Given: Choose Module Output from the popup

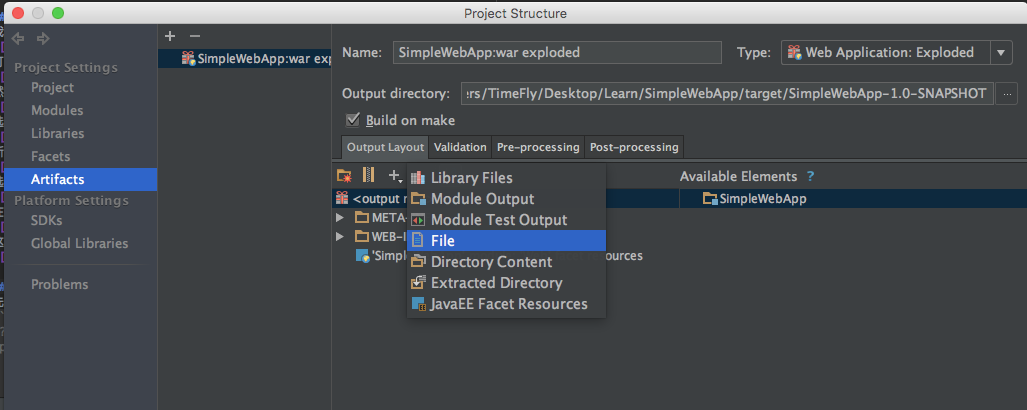Looking at the screenshot, I should tap(506, 199).
